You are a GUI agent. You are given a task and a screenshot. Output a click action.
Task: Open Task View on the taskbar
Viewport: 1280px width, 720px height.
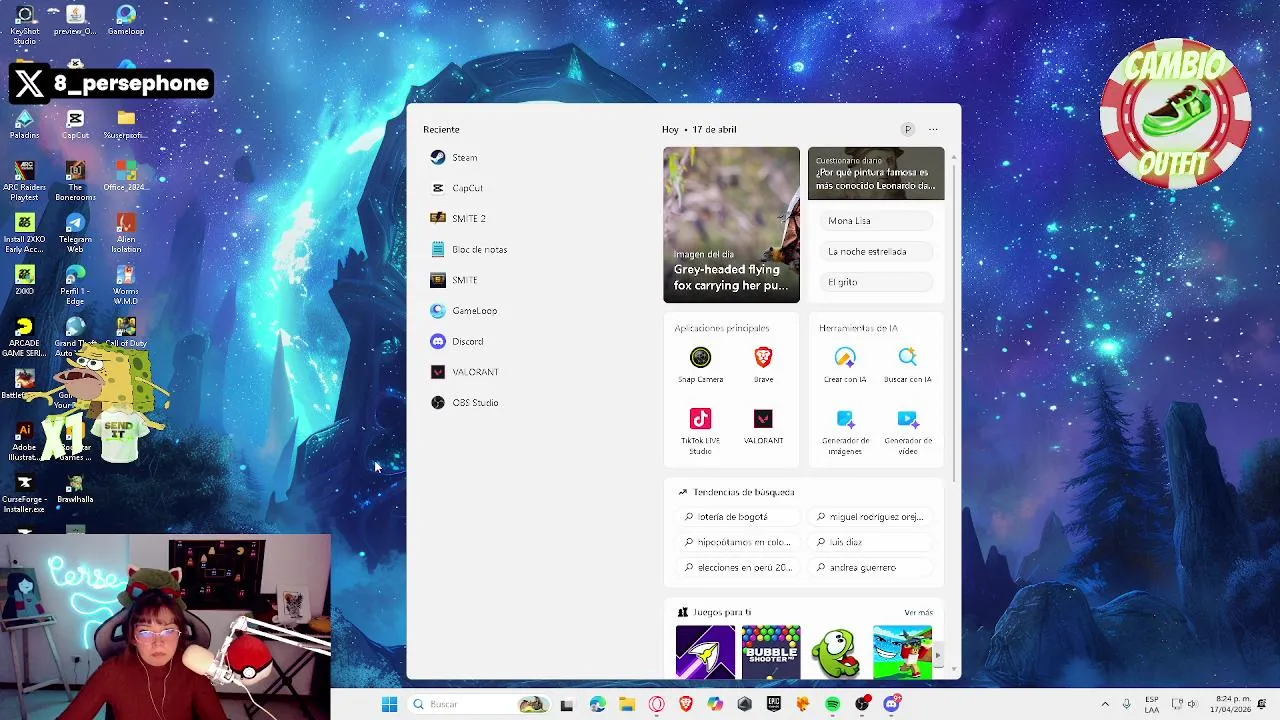pyautogui.click(x=567, y=704)
